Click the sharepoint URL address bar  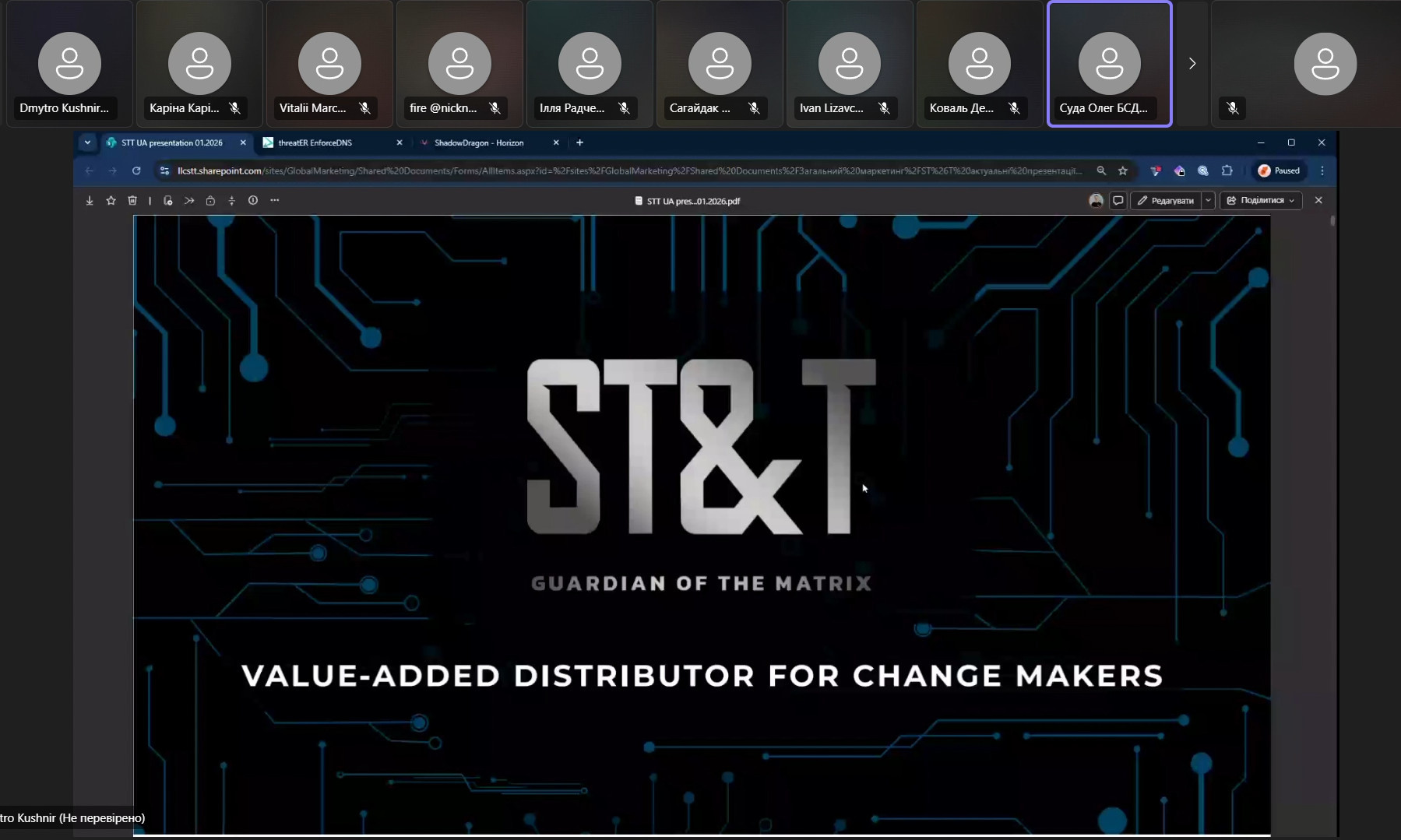(623, 171)
